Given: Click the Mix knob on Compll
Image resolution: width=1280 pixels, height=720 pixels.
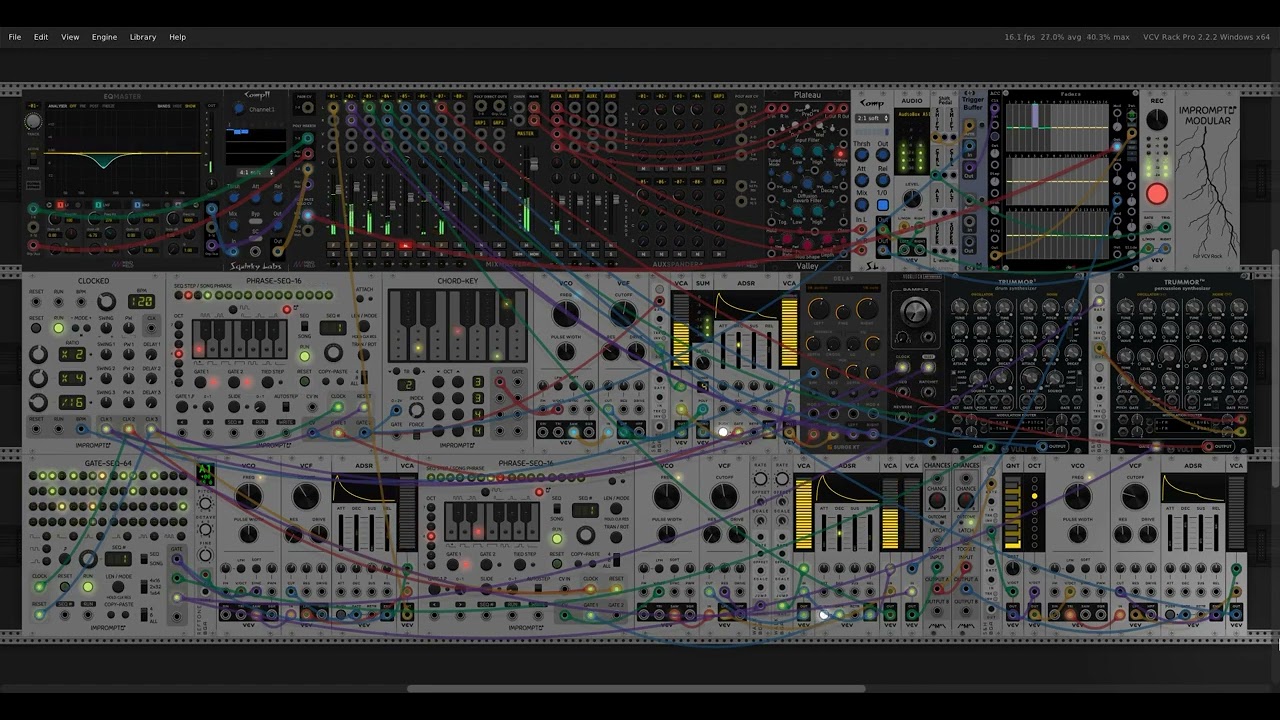Looking at the screenshot, I should [x=233, y=226].
